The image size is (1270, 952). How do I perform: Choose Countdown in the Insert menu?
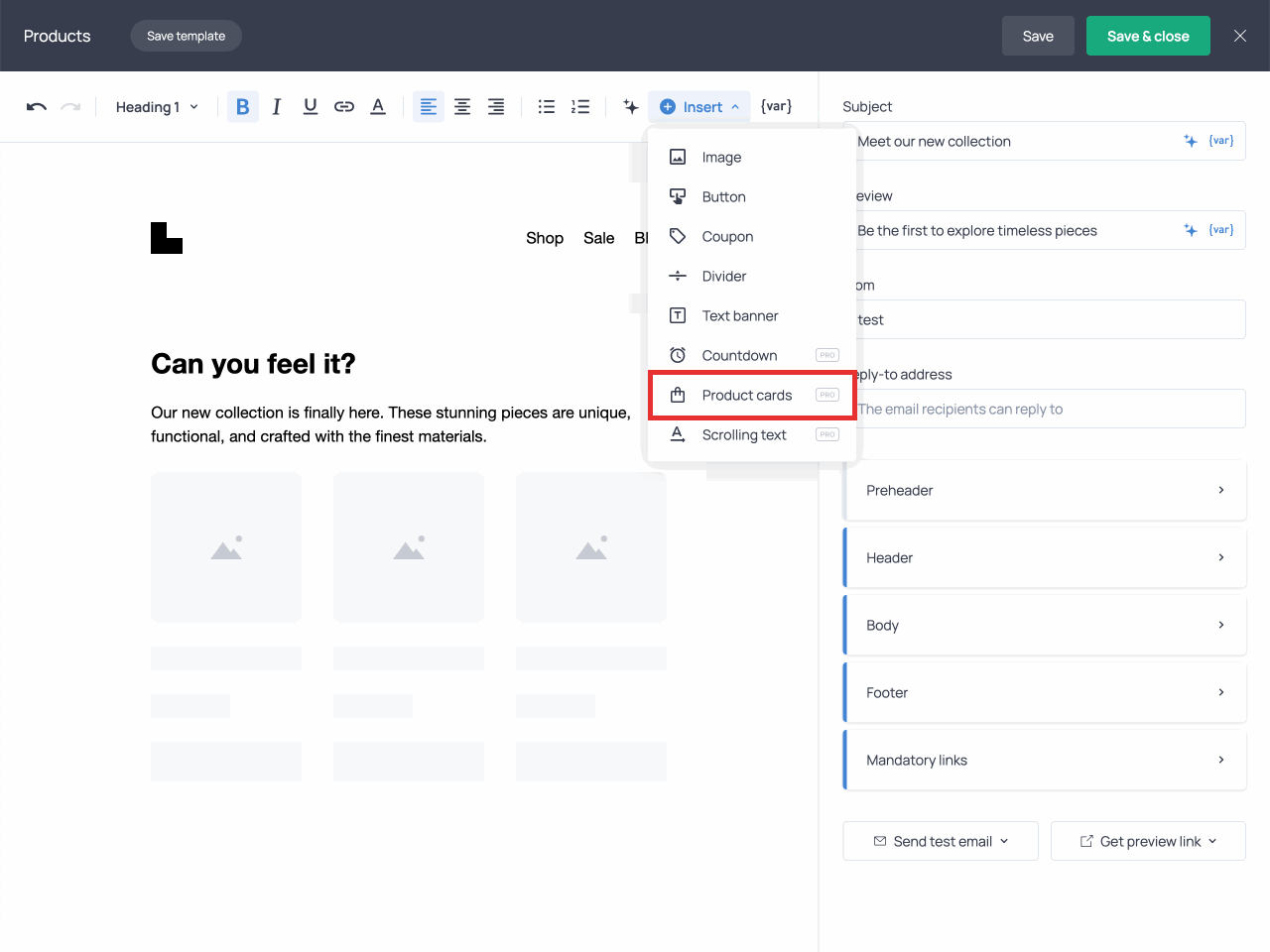pos(739,355)
